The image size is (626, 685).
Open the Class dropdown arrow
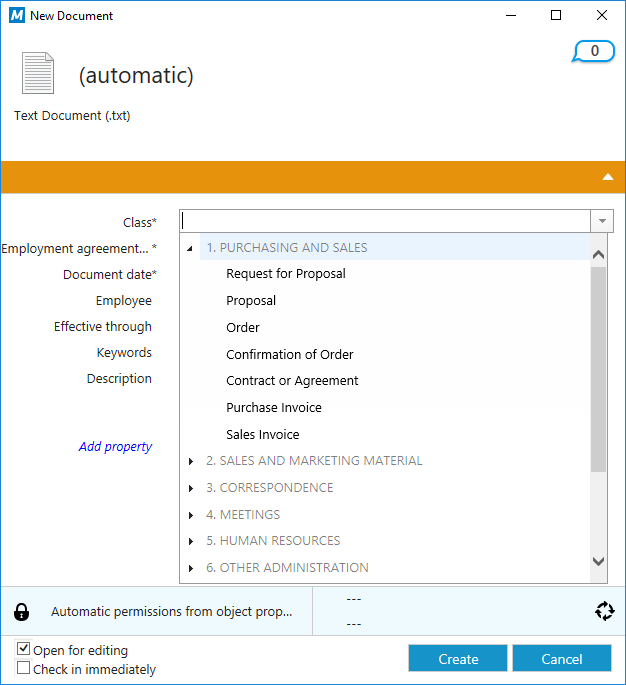pos(602,221)
